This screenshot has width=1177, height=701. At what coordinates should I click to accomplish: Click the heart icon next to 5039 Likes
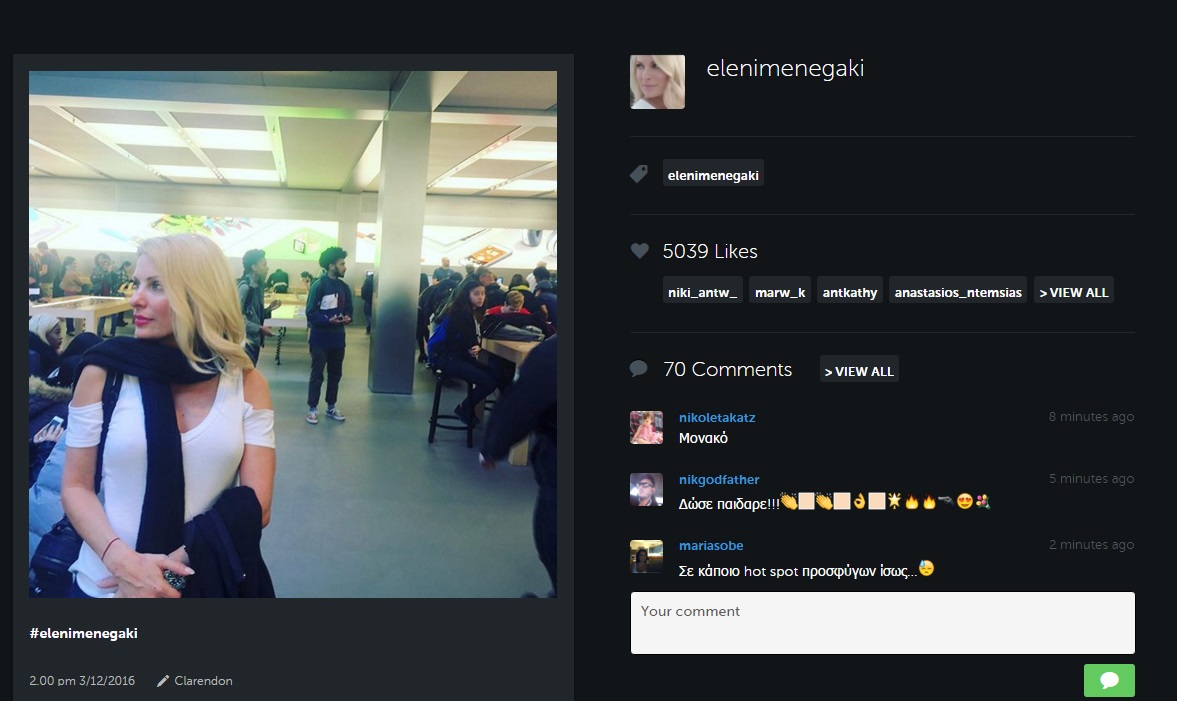coord(640,251)
